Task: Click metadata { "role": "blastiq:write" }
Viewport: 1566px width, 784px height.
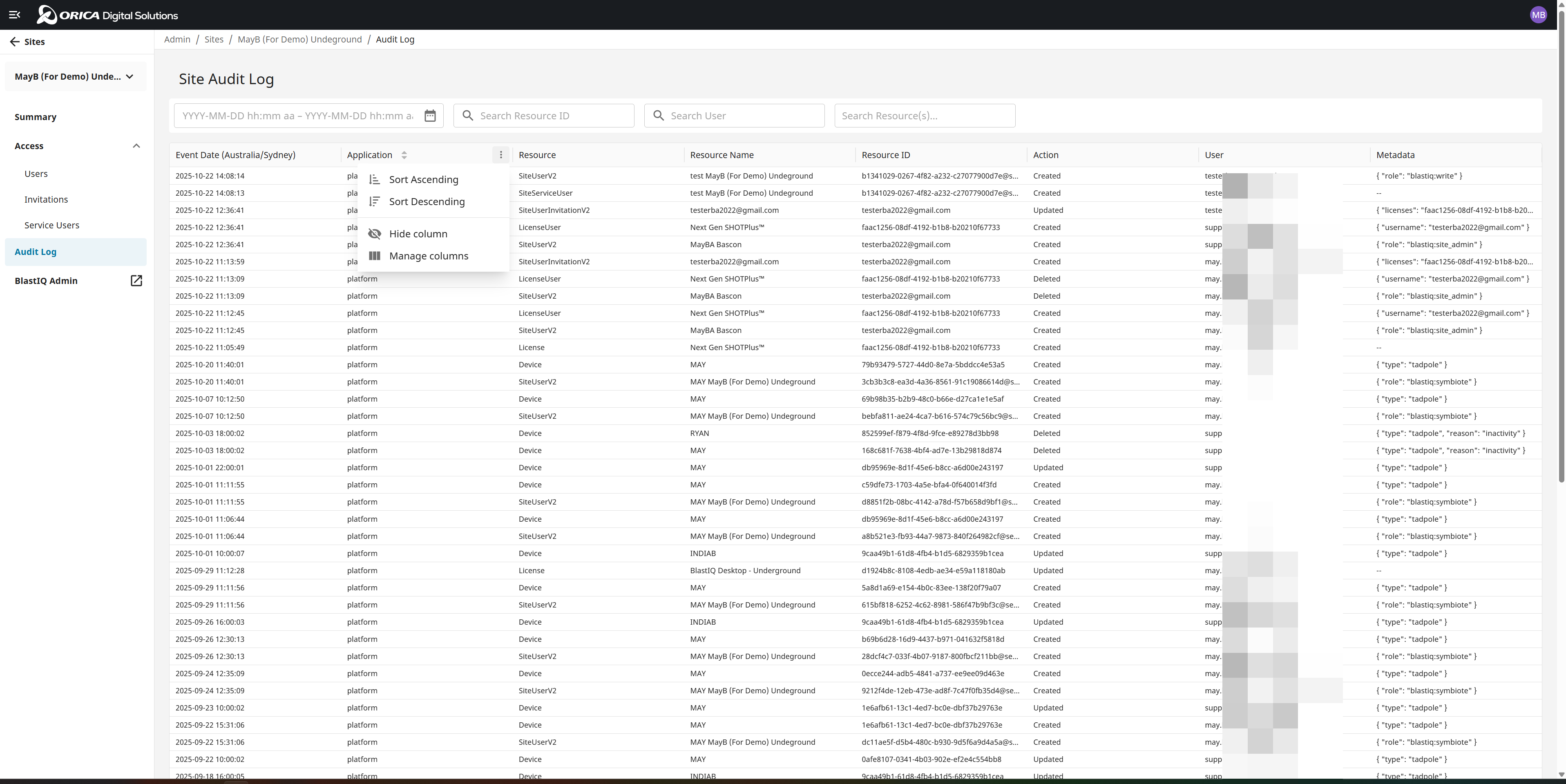Action: pyautogui.click(x=1419, y=176)
